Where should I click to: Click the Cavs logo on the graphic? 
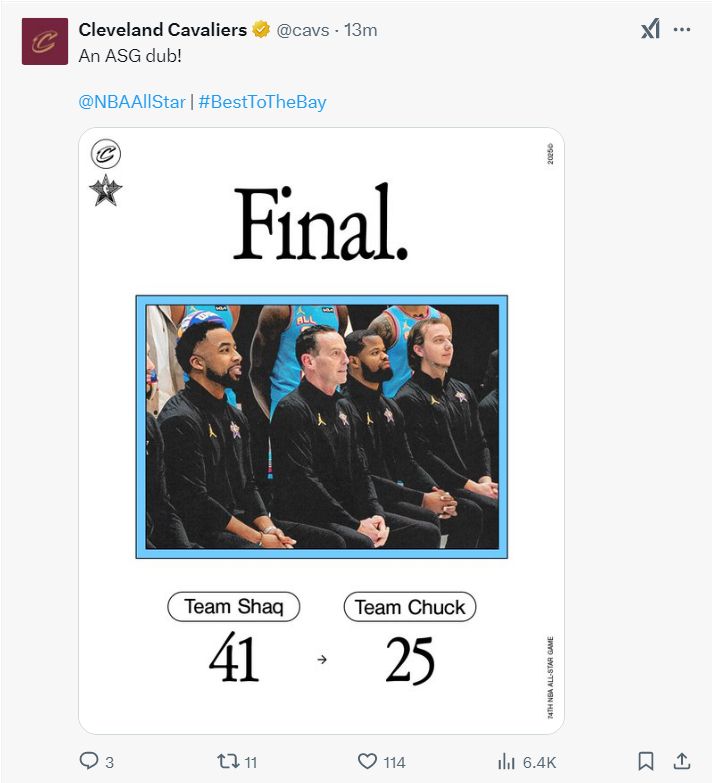pyautogui.click(x=106, y=155)
